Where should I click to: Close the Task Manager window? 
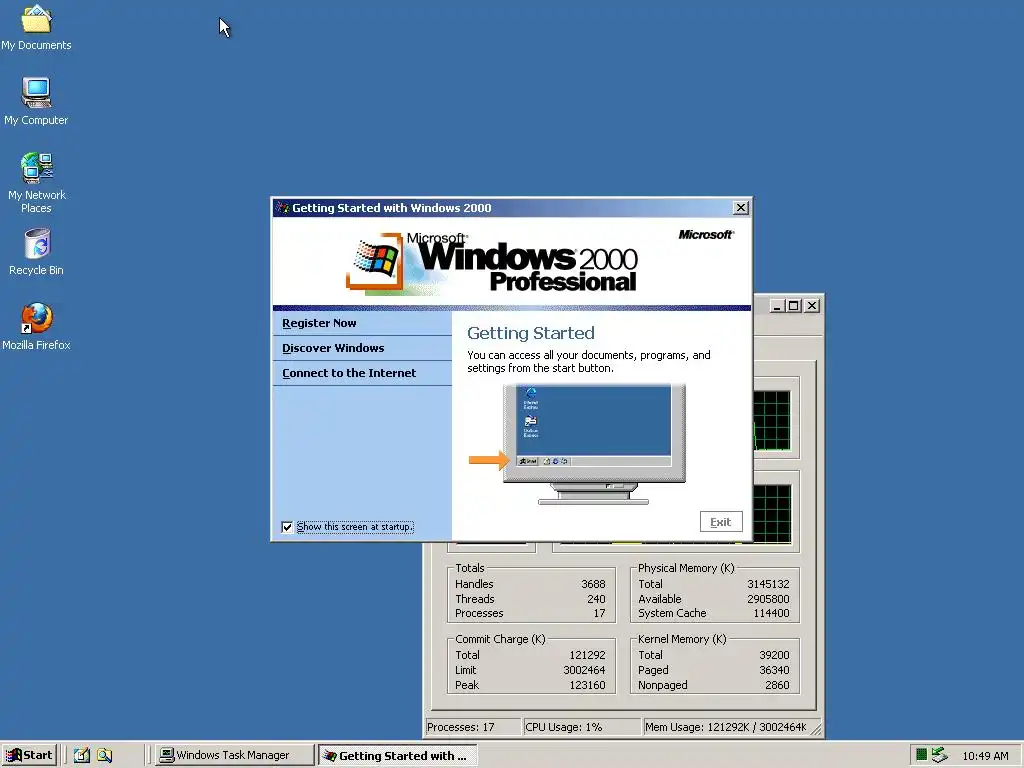(x=812, y=306)
